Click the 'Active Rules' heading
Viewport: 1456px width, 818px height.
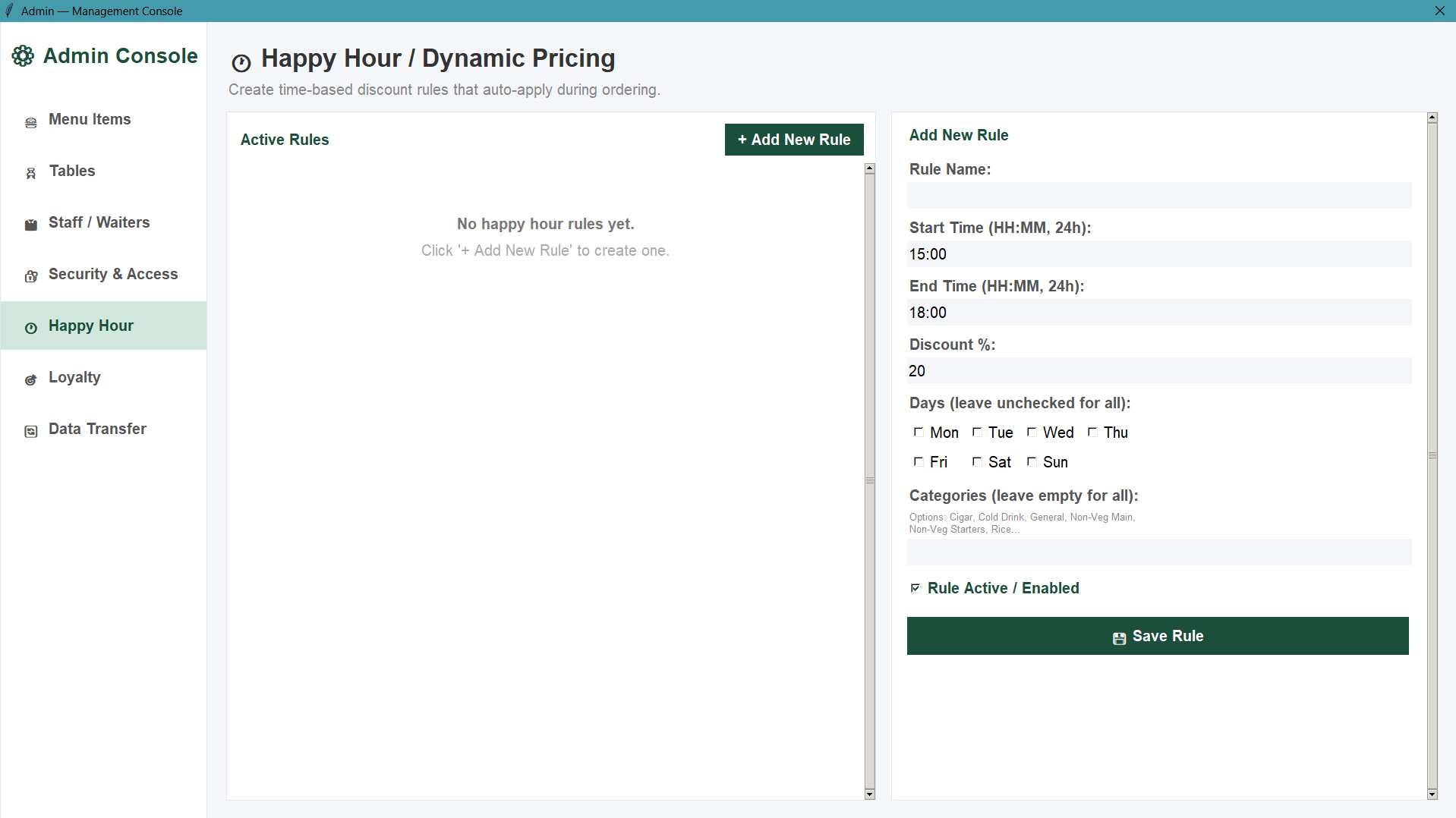pyautogui.click(x=285, y=140)
